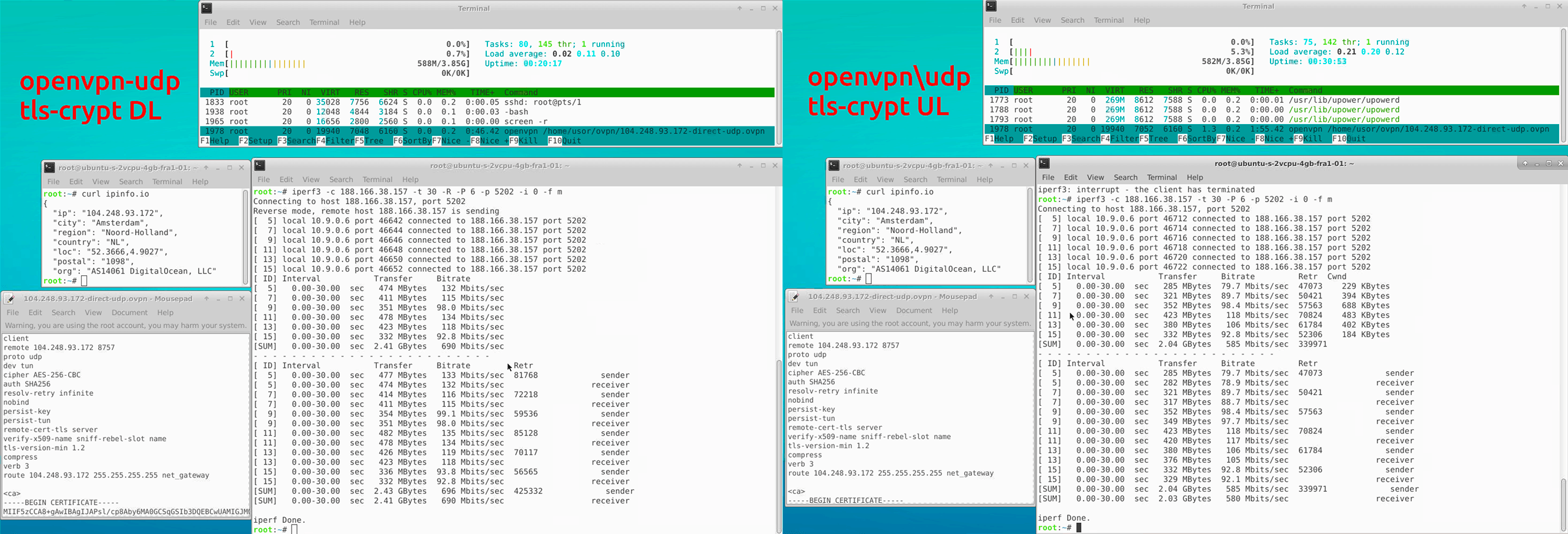
Task: Click the terminal icon in the UL-side htop title bar
Action: point(992,6)
